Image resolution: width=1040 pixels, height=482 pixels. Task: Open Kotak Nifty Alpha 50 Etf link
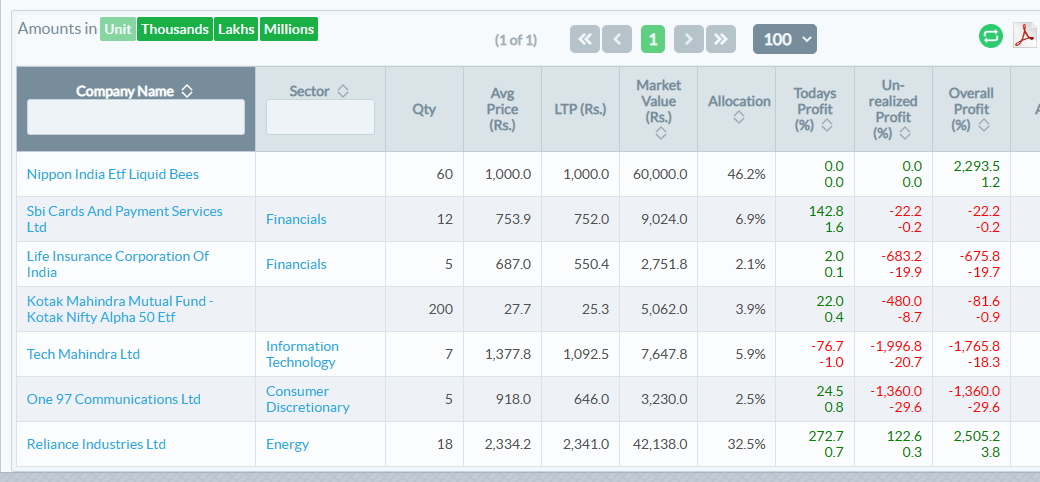click(x=120, y=310)
